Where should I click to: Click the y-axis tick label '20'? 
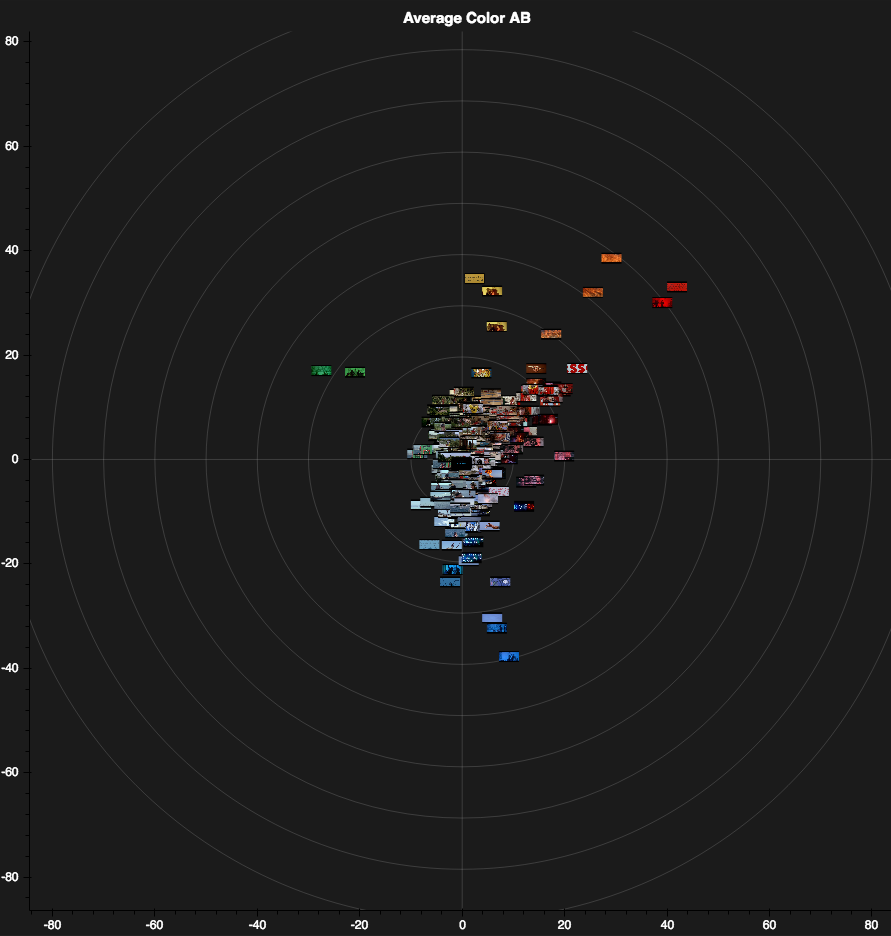click(x=12, y=355)
